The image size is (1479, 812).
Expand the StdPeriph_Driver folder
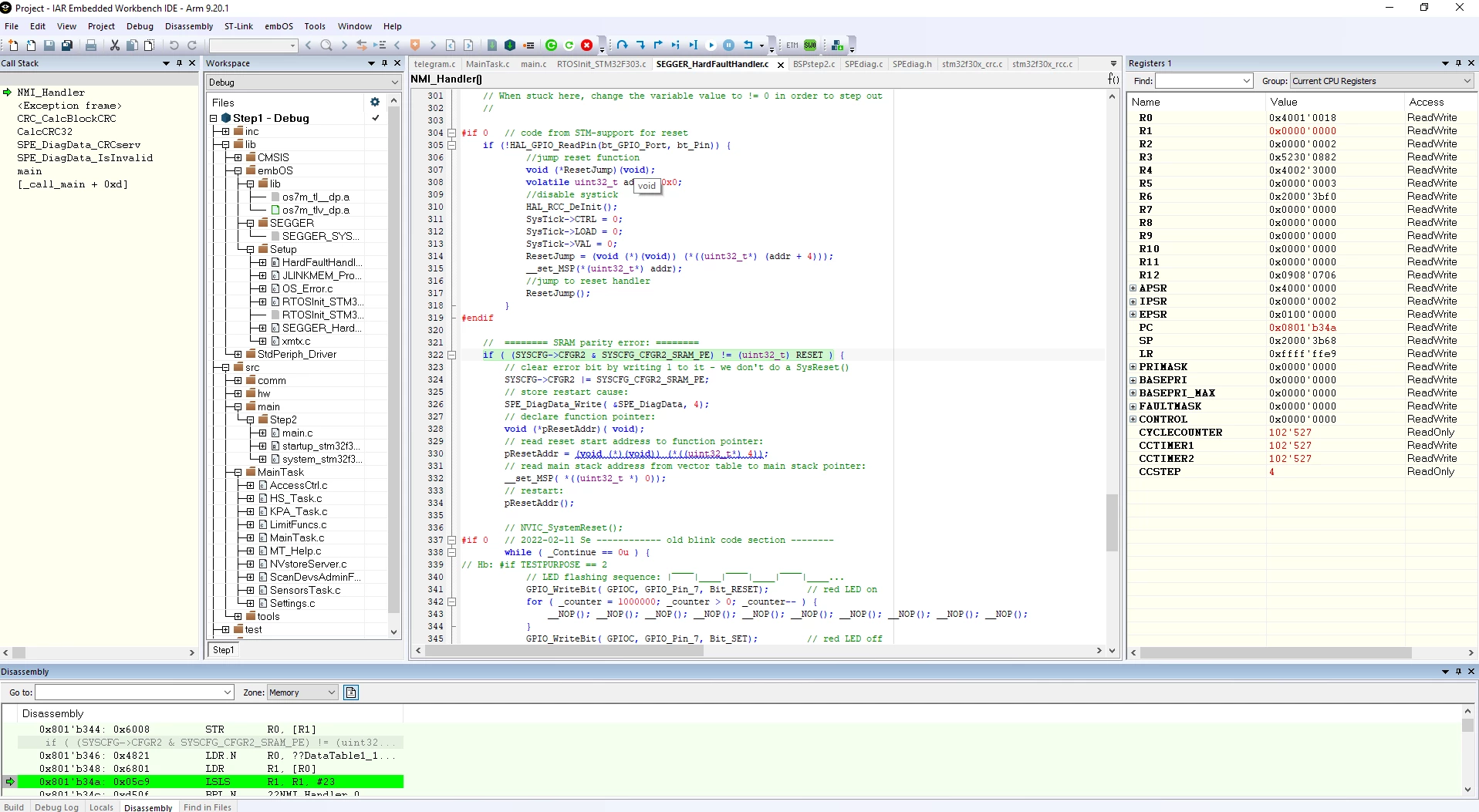(238, 355)
